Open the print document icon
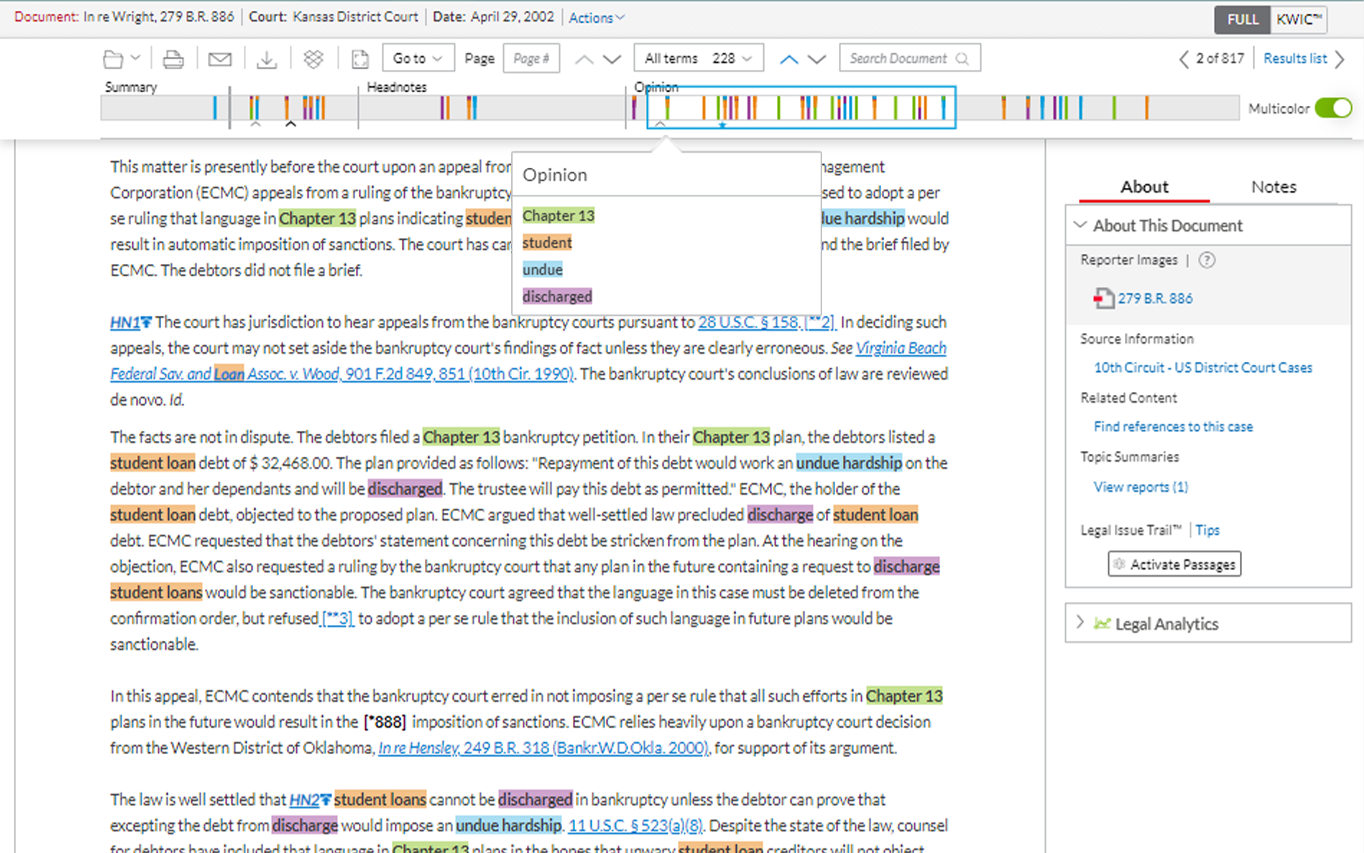The image size is (1364, 853). pyautogui.click(x=173, y=59)
